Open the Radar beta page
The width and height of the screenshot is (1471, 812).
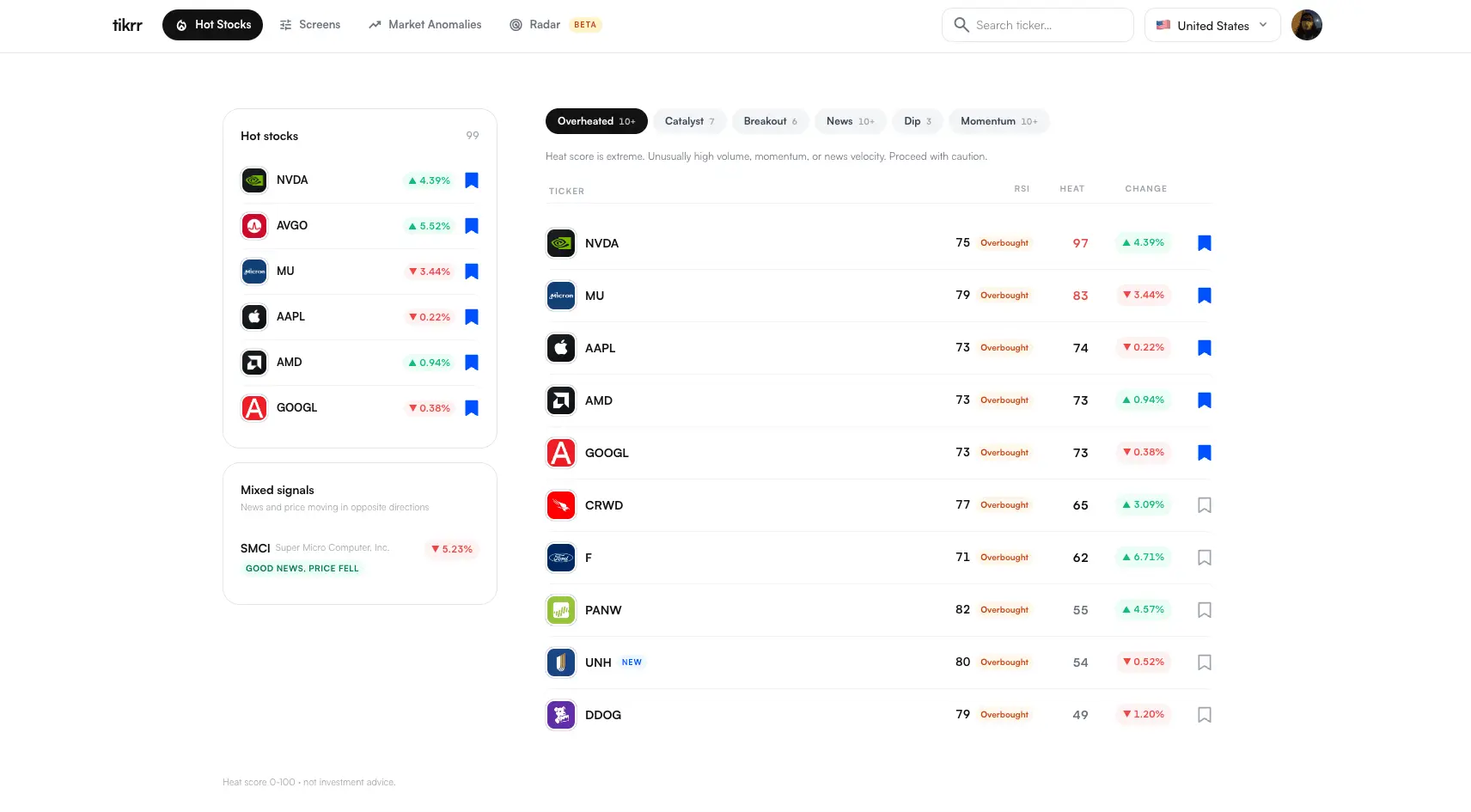pyautogui.click(x=554, y=25)
